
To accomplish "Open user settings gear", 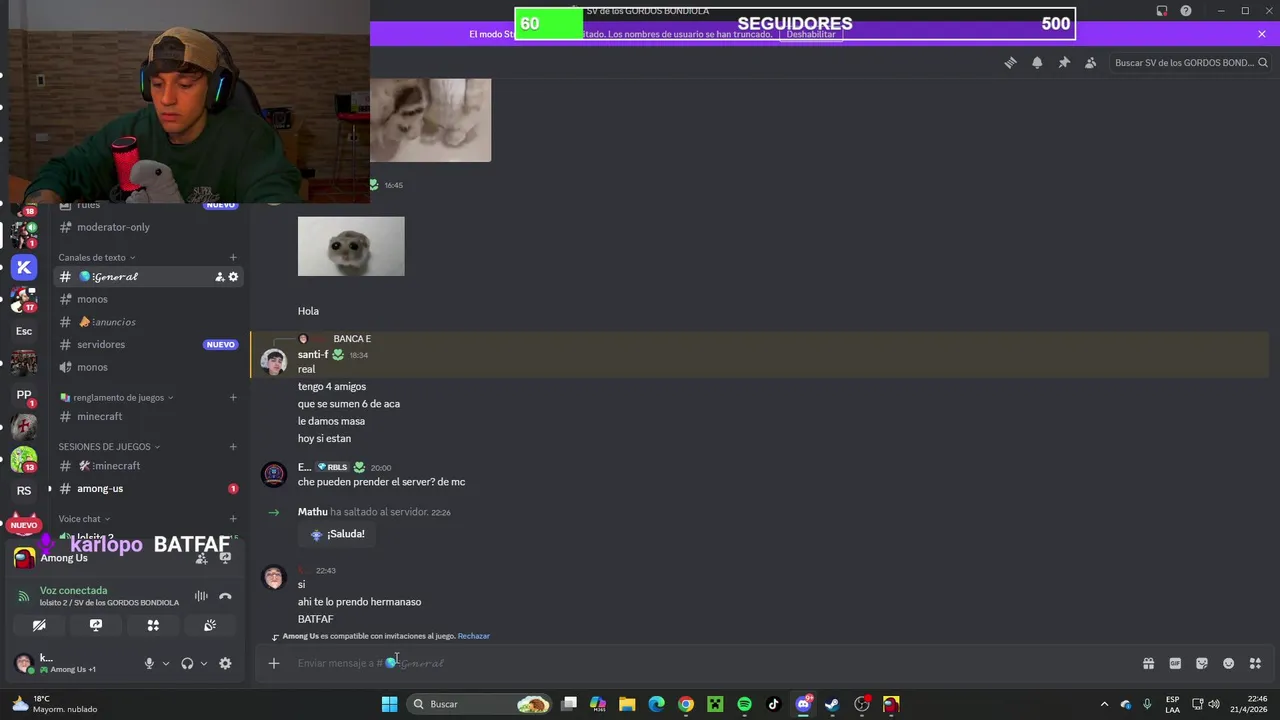I will point(225,663).
